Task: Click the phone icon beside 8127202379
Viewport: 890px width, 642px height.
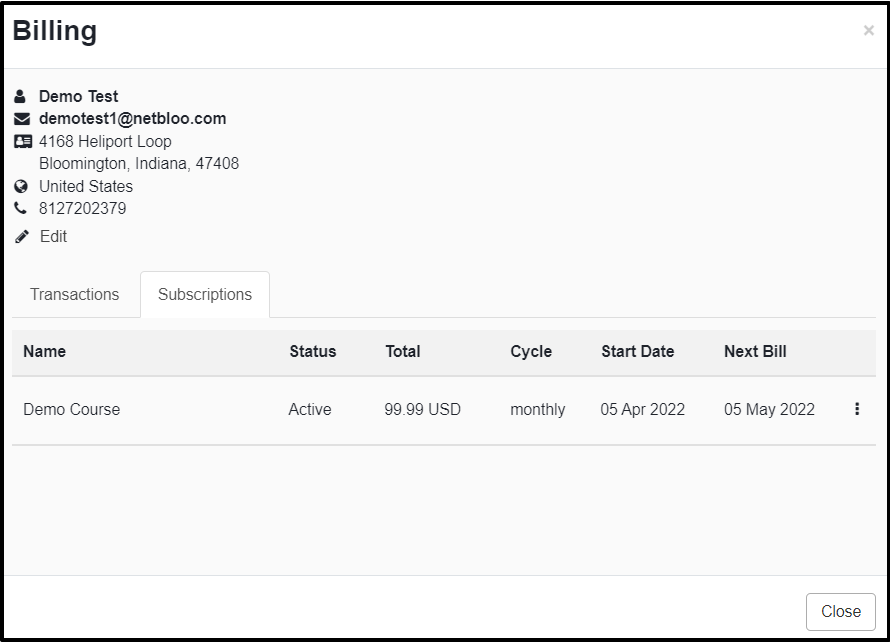Action: click(x=20, y=208)
